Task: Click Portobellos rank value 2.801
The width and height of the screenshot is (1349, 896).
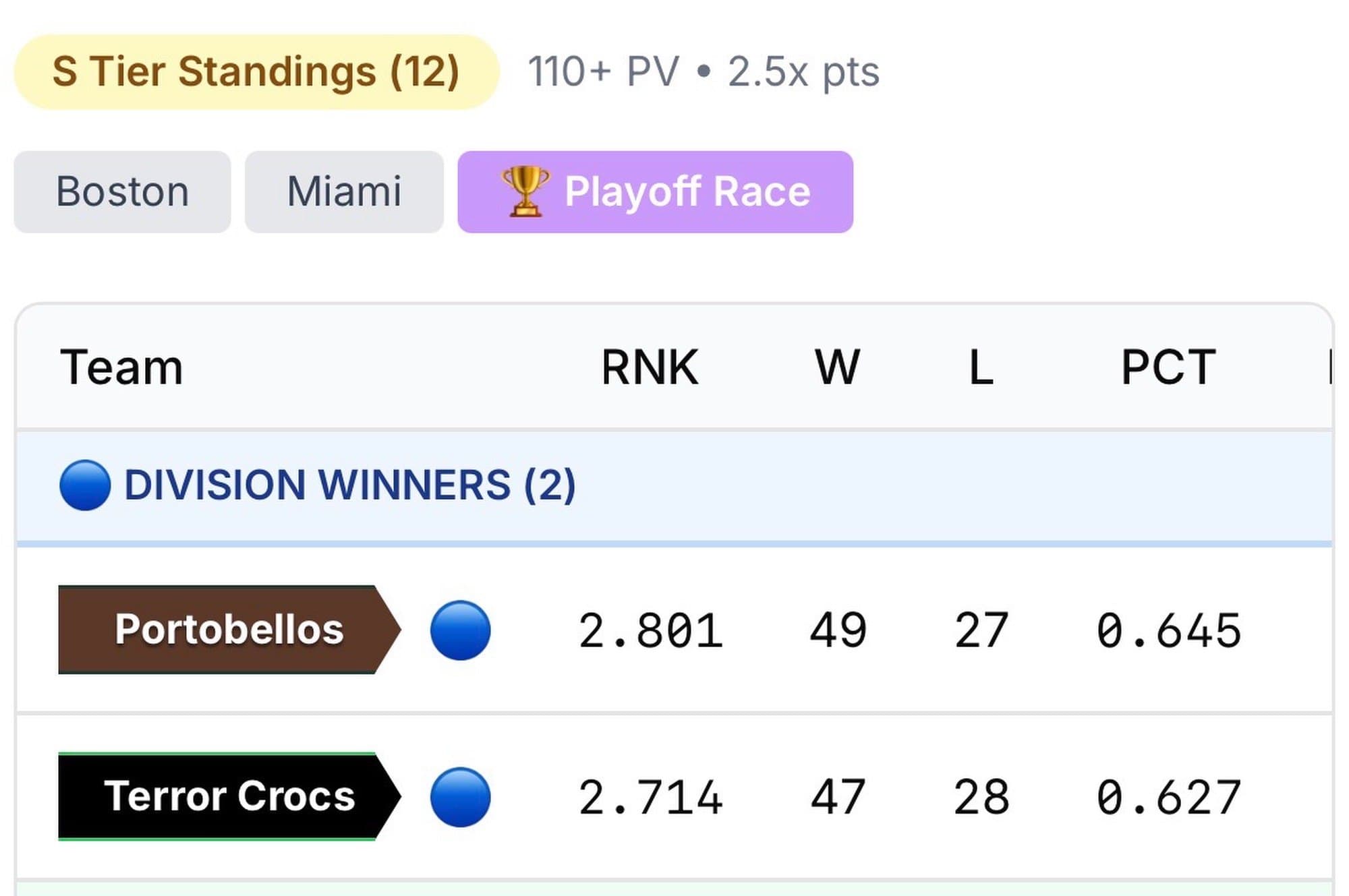Action: (x=650, y=631)
